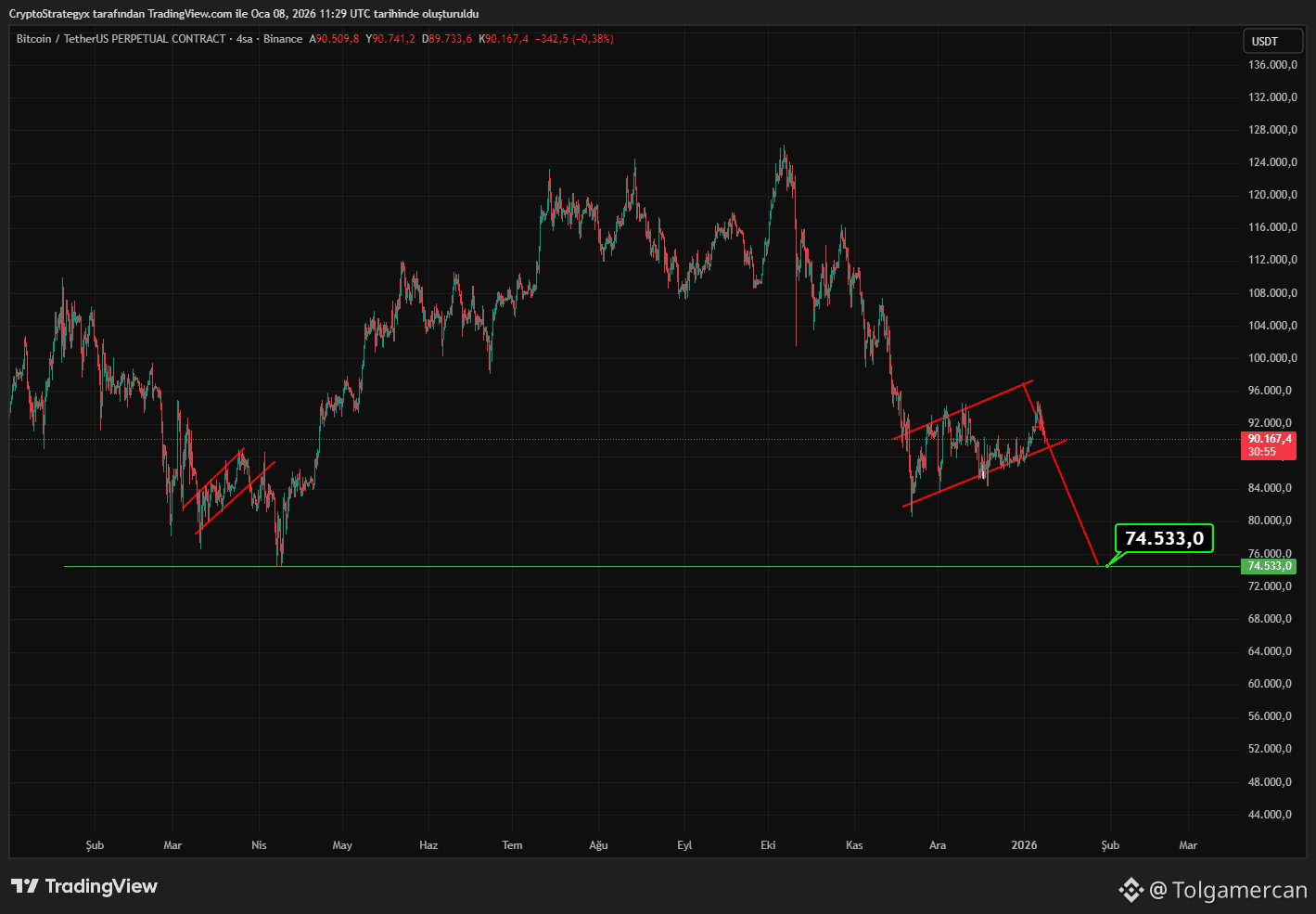This screenshot has width=1316, height=914.
Task: Click the 80.000,0 price axis label
Action: tap(1271, 521)
